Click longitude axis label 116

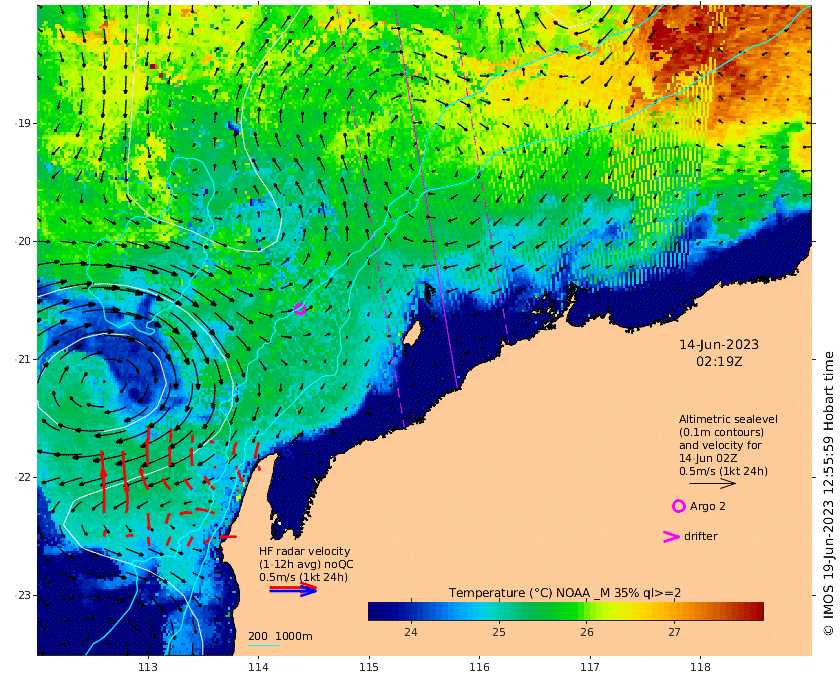pos(479,667)
